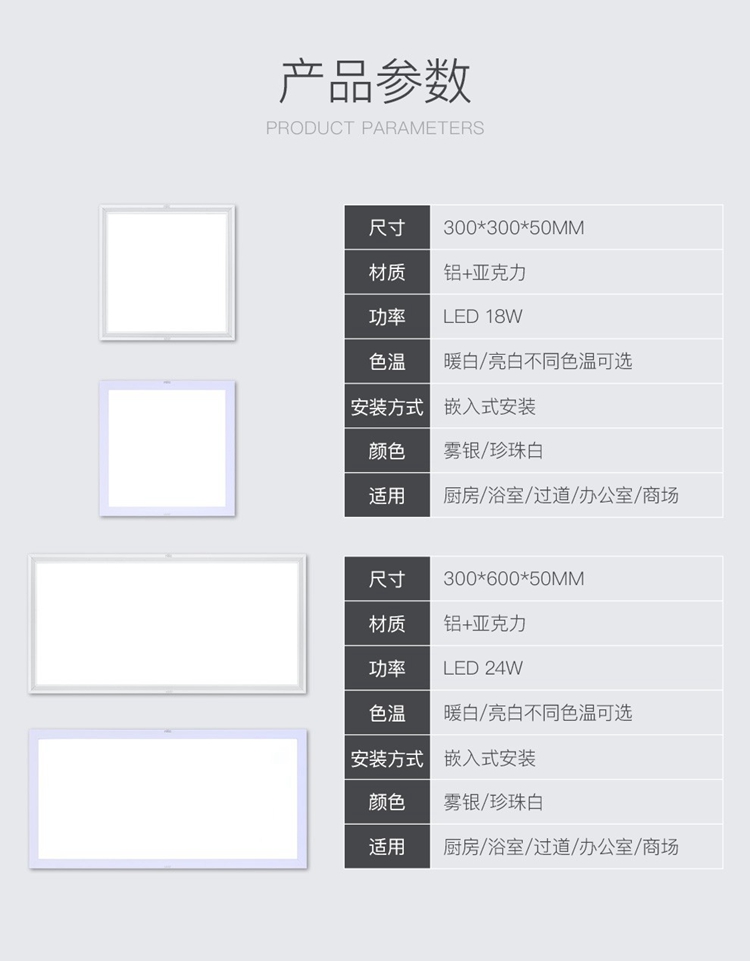Click the second table's 功率 label cell

click(387, 668)
